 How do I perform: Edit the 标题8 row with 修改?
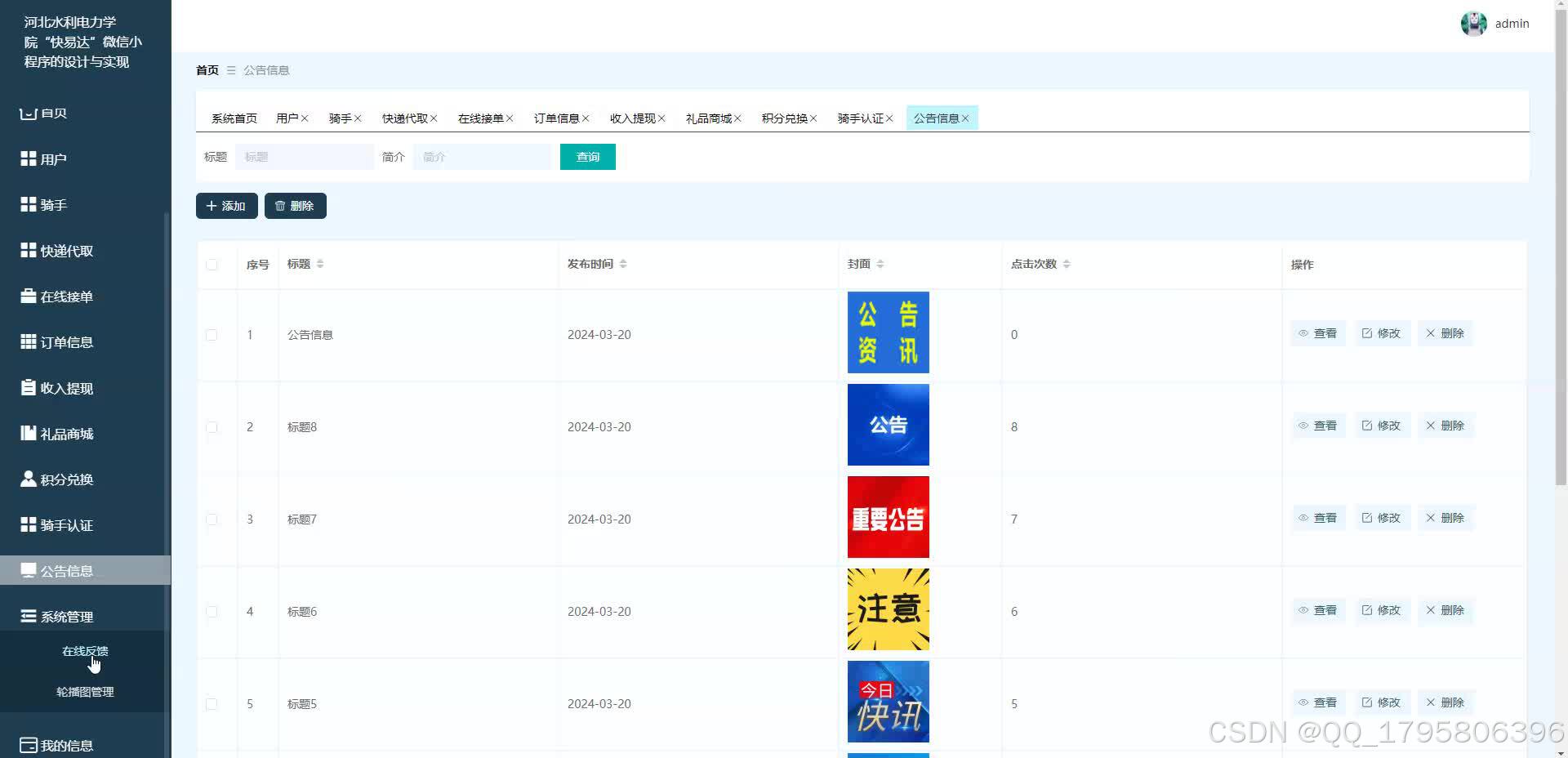(x=1382, y=426)
